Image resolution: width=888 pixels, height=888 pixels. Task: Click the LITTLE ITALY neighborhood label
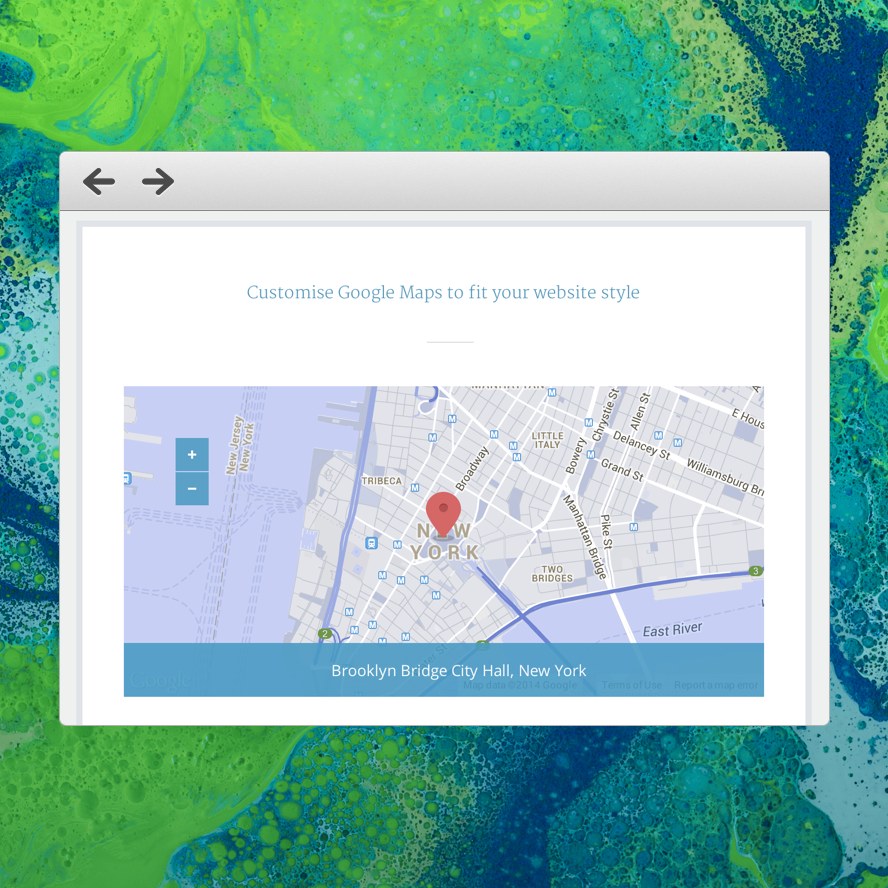tap(547, 440)
